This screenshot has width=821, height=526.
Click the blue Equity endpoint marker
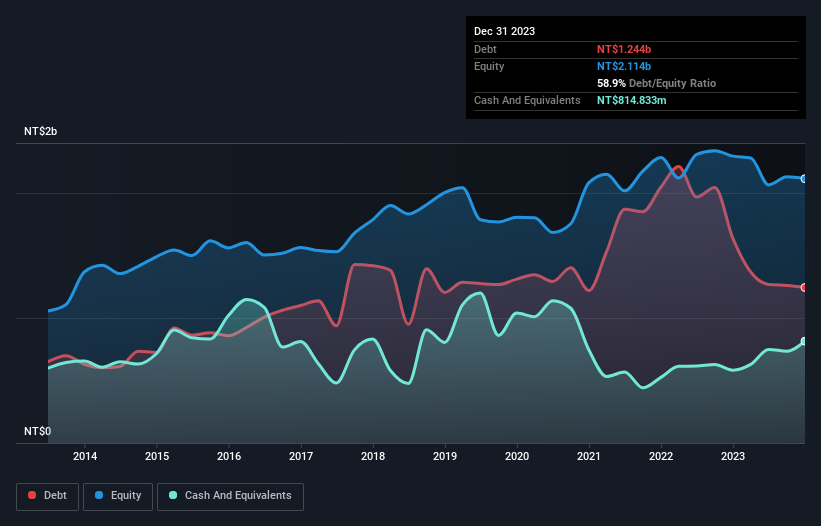(x=805, y=179)
